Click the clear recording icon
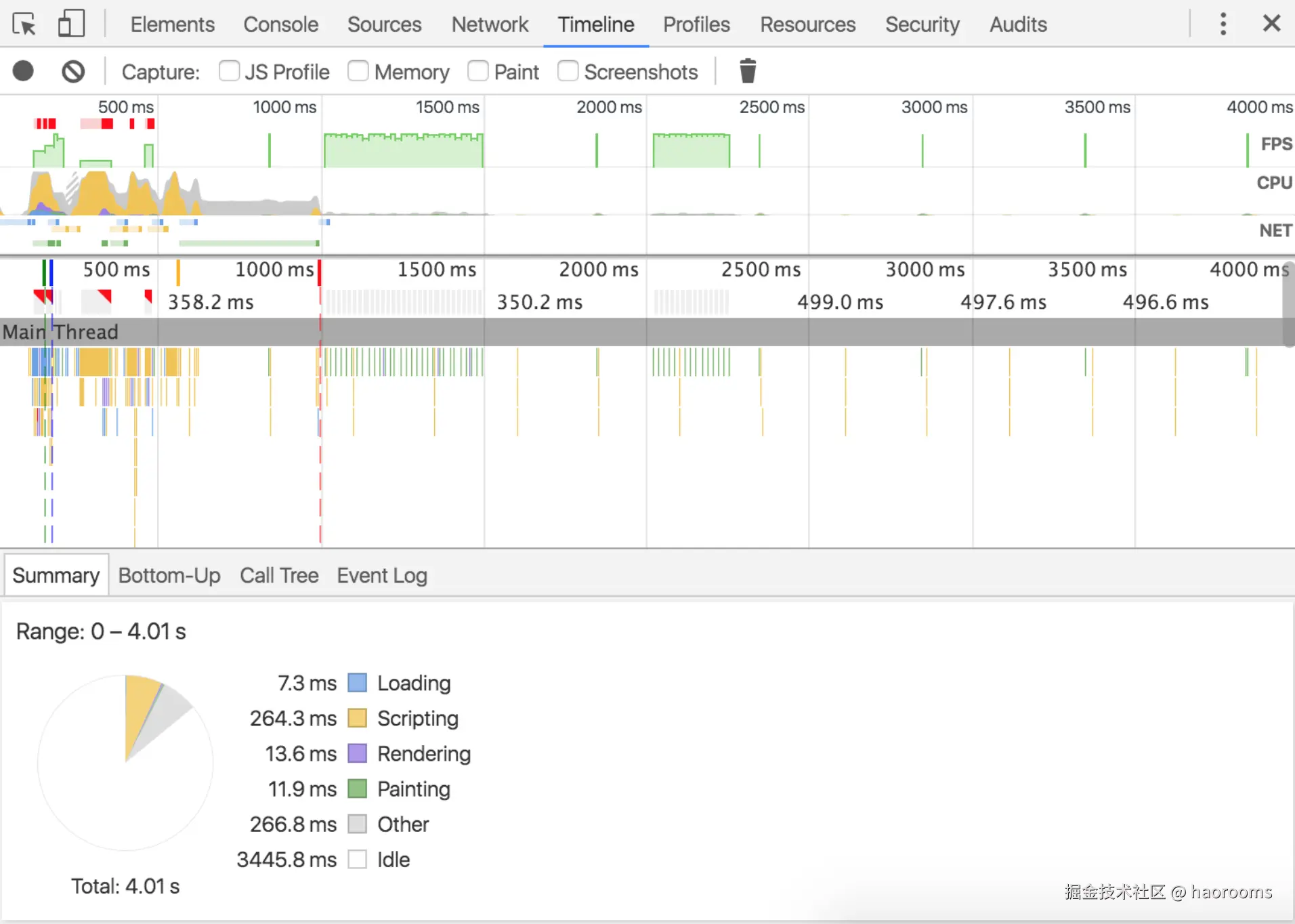 pos(73,71)
